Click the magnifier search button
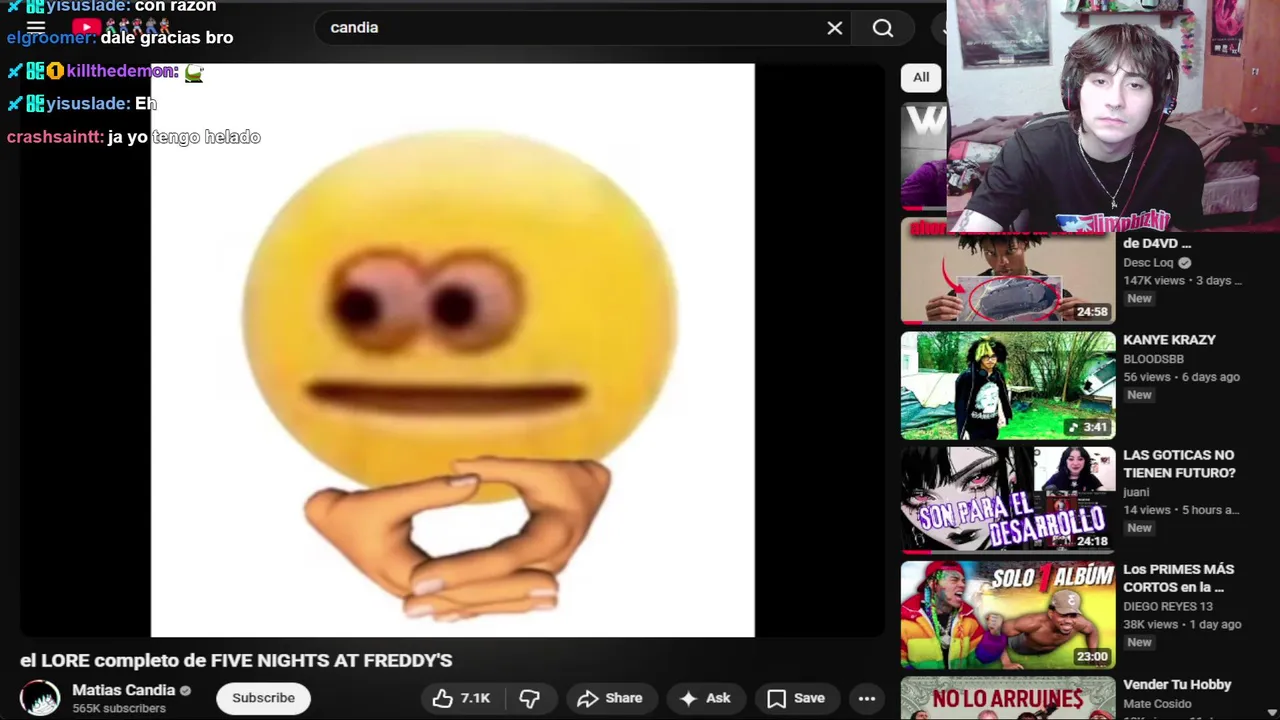The width and height of the screenshot is (1280, 720). pos(883,28)
